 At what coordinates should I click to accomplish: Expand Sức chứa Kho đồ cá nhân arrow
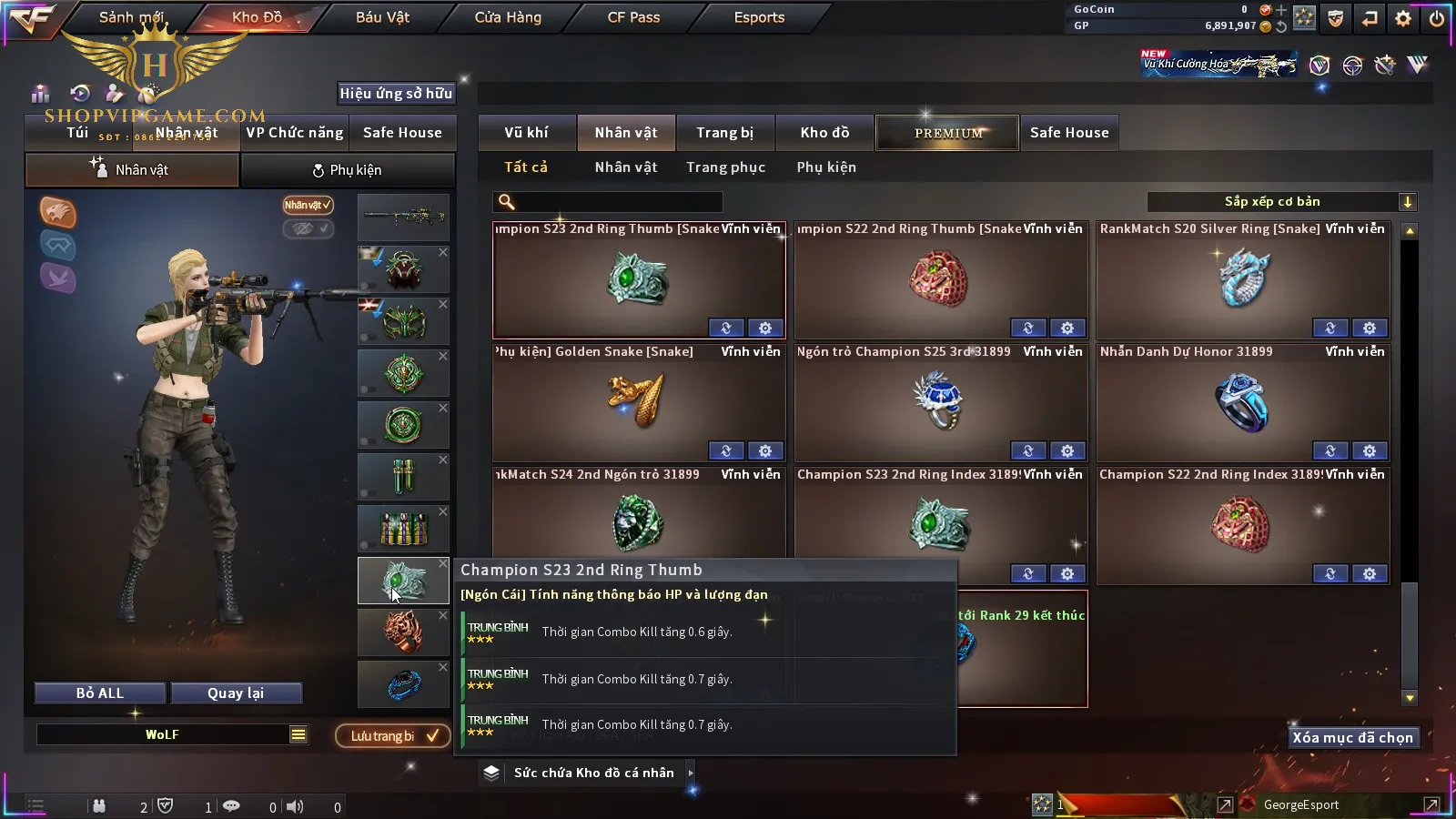point(691,773)
